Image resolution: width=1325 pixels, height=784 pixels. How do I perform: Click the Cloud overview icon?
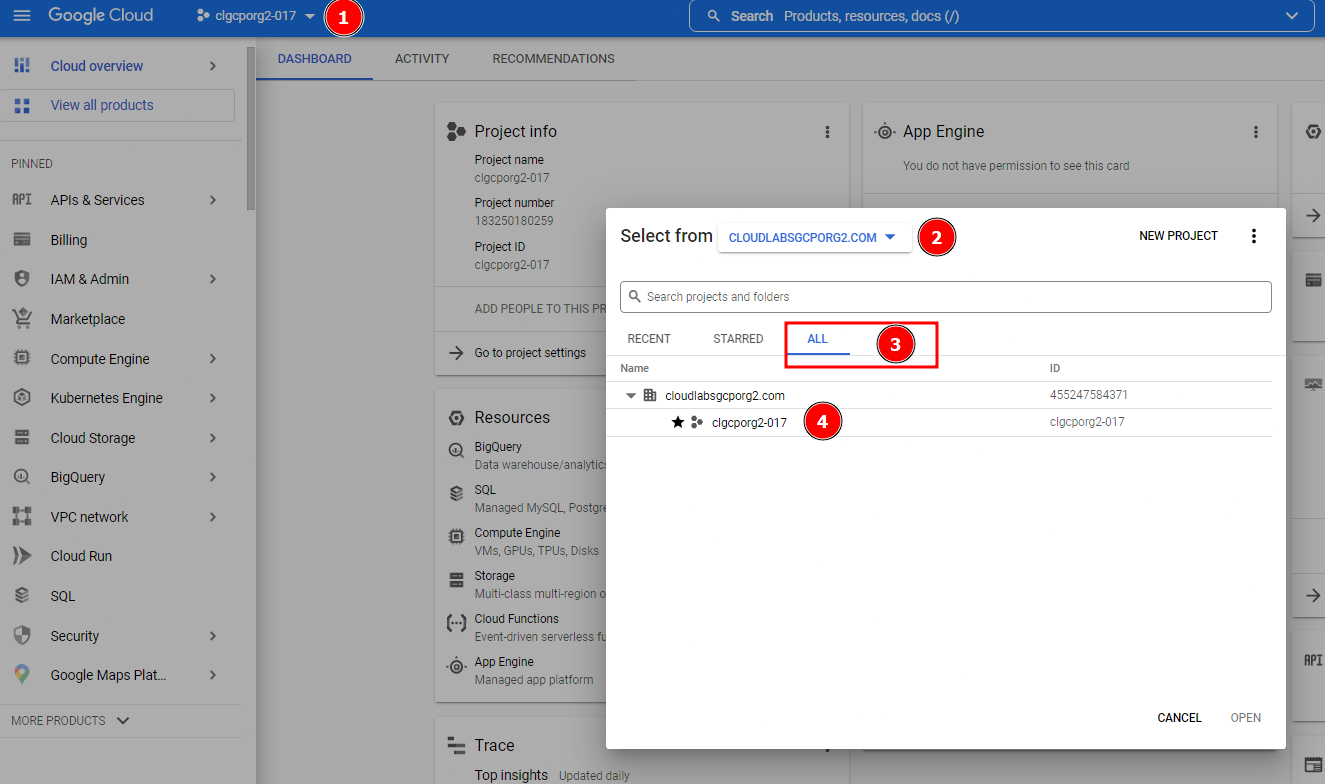point(22,66)
